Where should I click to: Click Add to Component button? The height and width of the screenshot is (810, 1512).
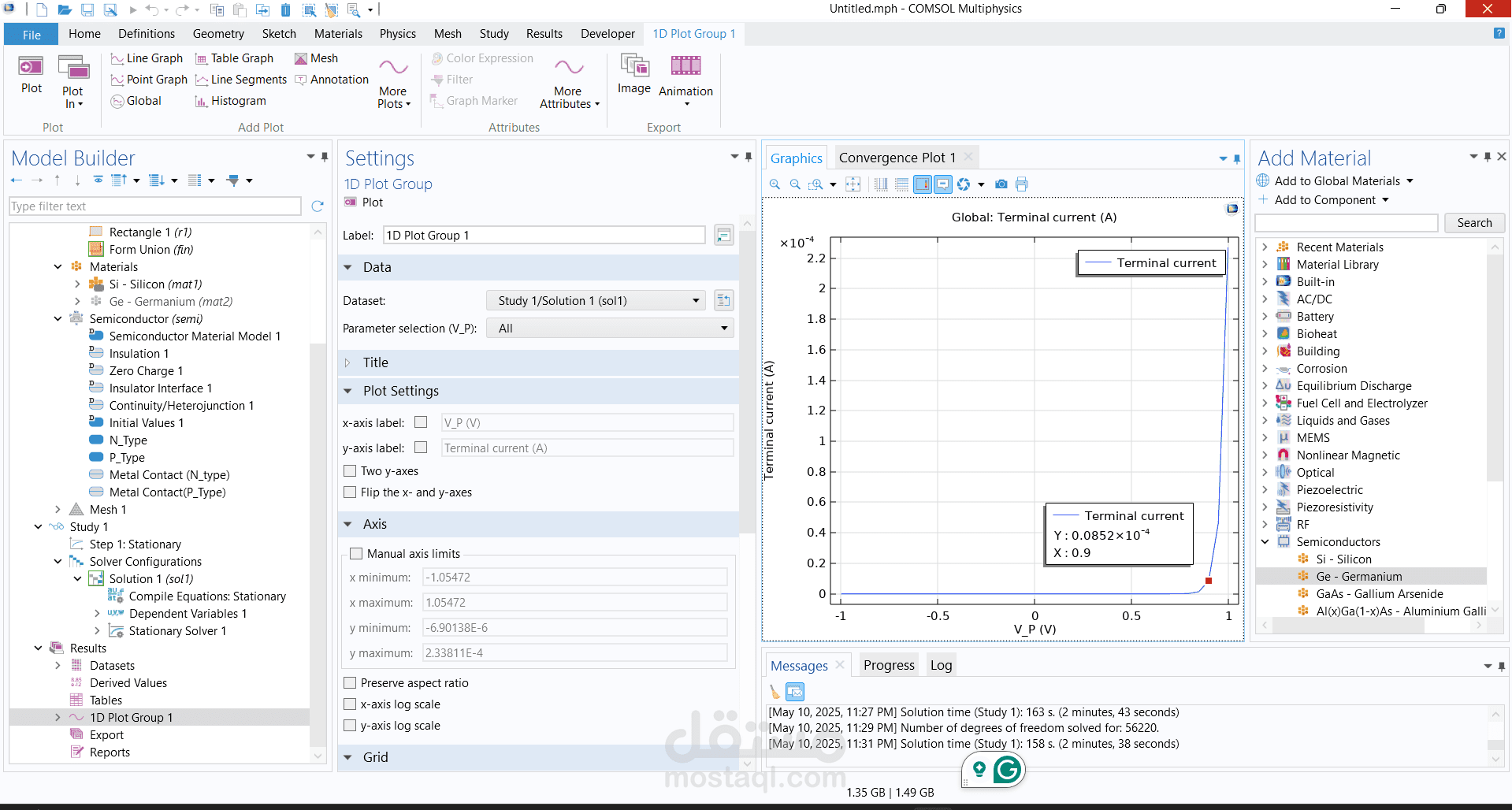click(1324, 200)
